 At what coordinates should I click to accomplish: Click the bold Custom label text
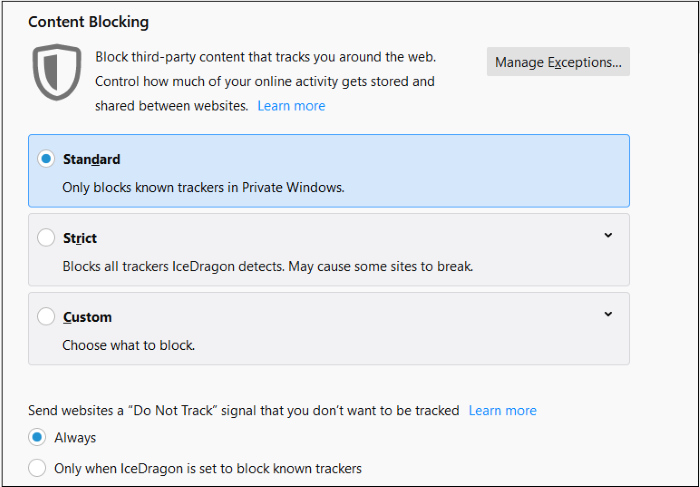pos(87,317)
